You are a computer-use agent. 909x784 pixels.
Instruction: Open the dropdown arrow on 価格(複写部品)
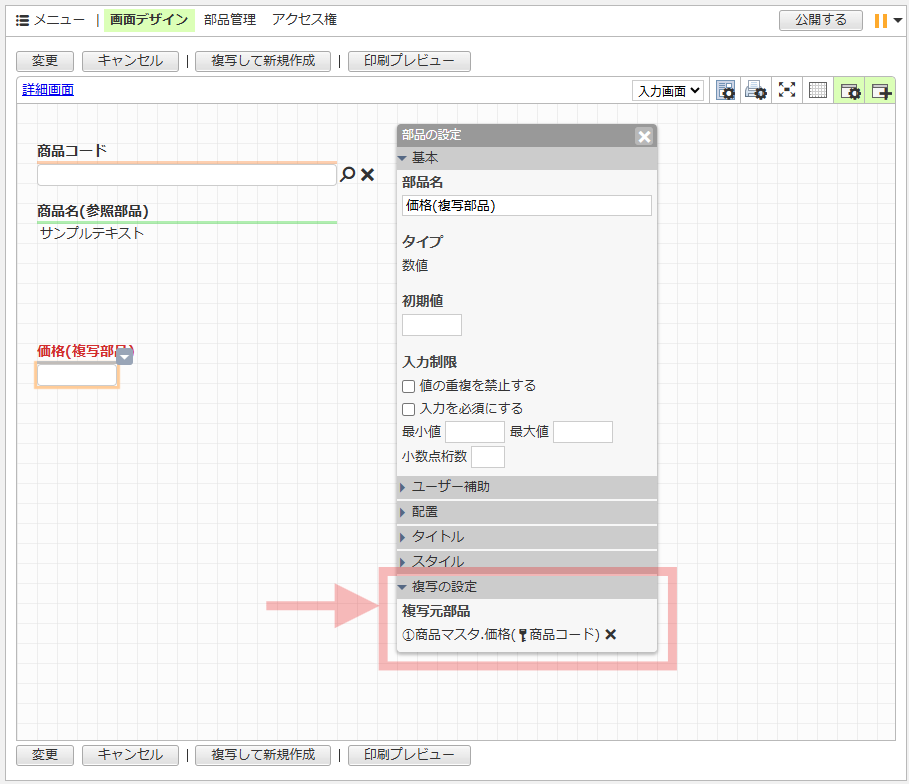(125, 357)
